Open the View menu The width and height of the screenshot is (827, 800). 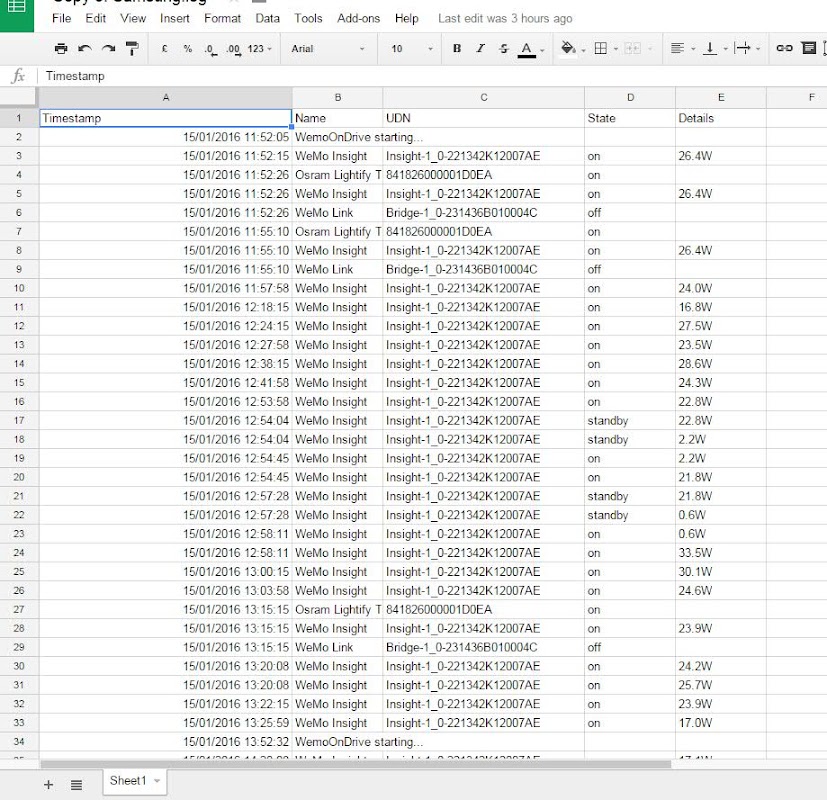pyautogui.click(x=133, y=18)
